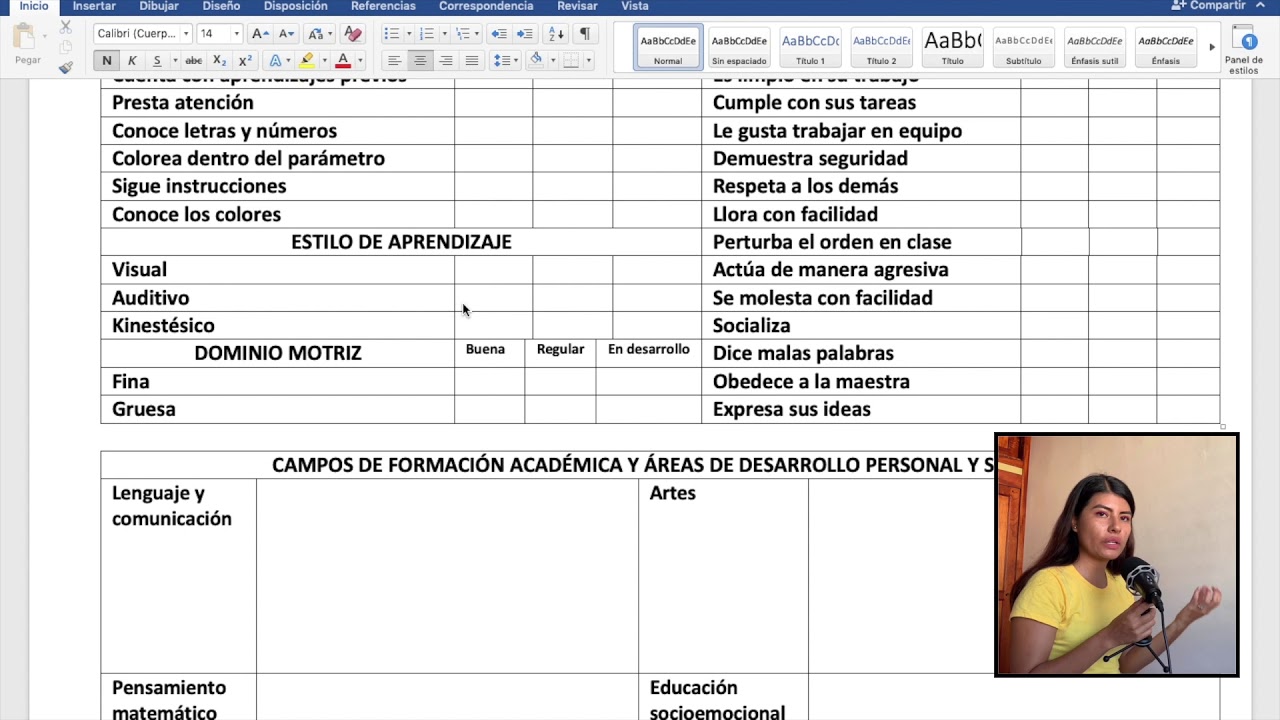1280x720 pixels.
Task: Apply the Título 1 style from the gallery
Action: [811, 46]
